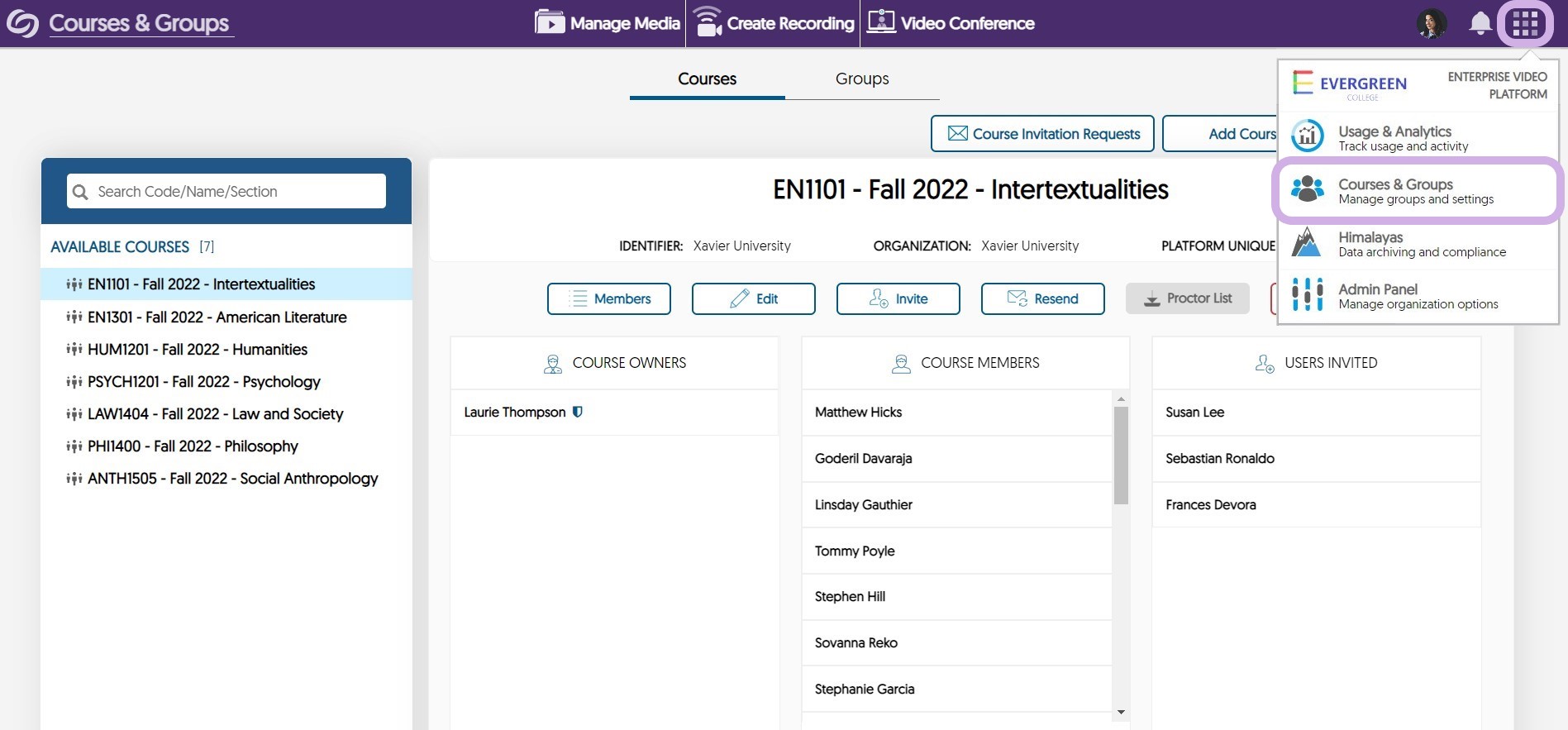Image resolution: width=1568 pixels, height=730 pixels.
Task: Switch to the Groups tab
Action: coord(861,79)
